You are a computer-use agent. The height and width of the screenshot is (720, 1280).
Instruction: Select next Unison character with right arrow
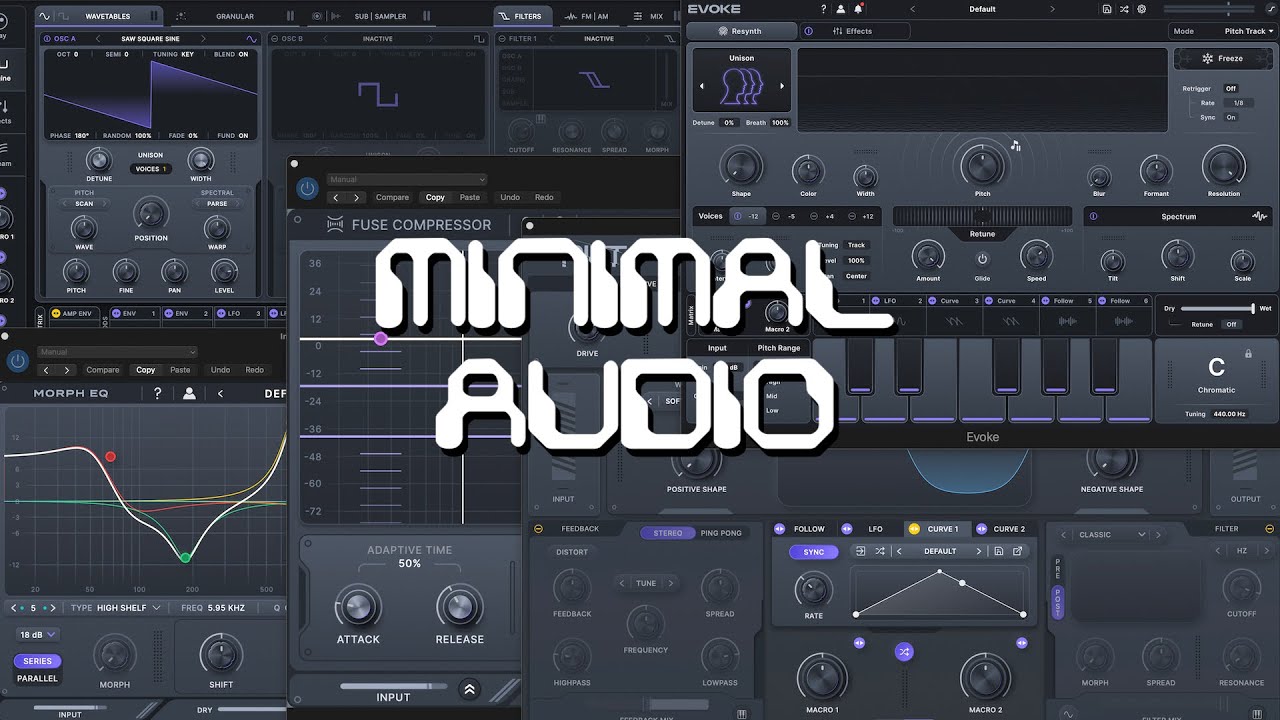pos(782,86)
